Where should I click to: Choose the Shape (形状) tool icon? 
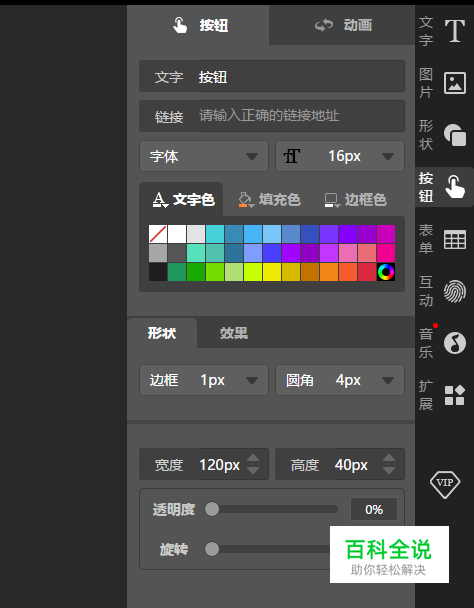(455, 135)
